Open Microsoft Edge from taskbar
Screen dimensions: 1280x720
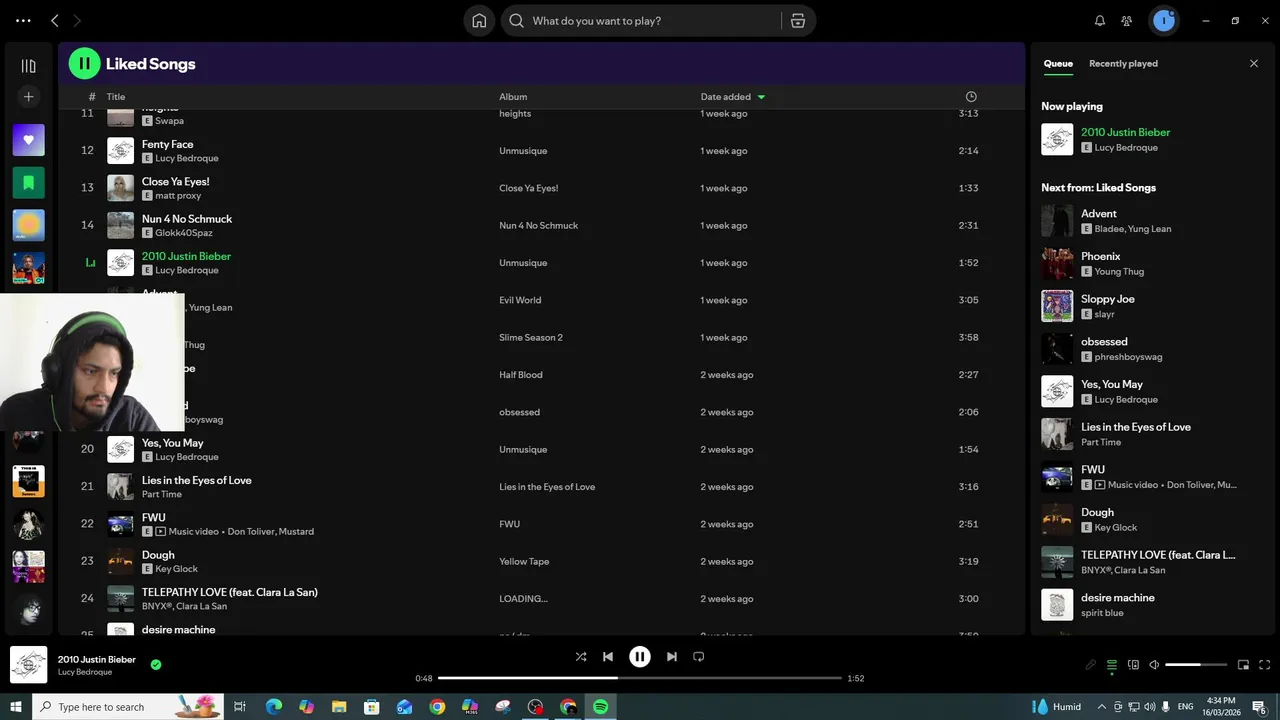[273, 707]
